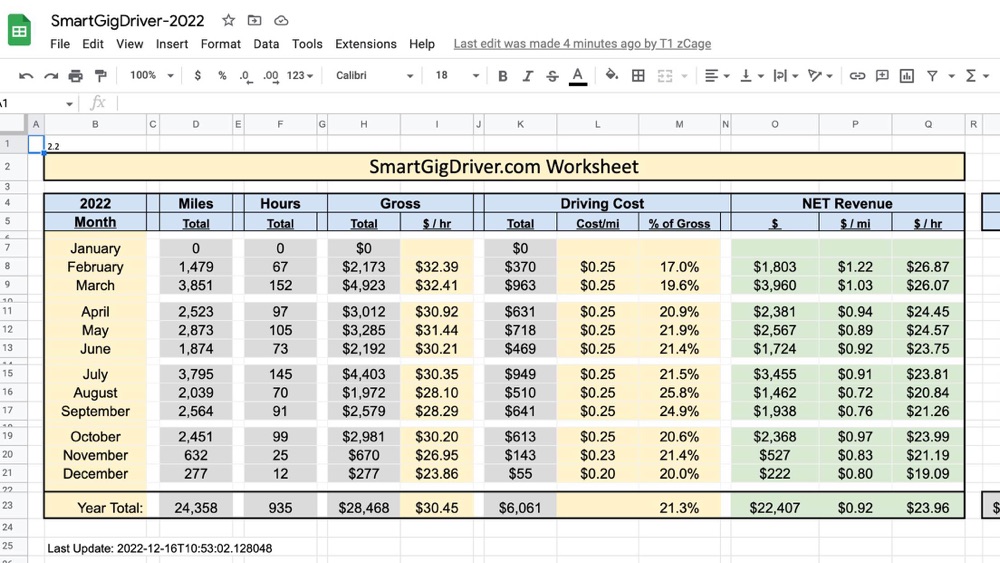Format selection as currency
The height and width of the screenshot is (563, 1000).
click(198, 75)
